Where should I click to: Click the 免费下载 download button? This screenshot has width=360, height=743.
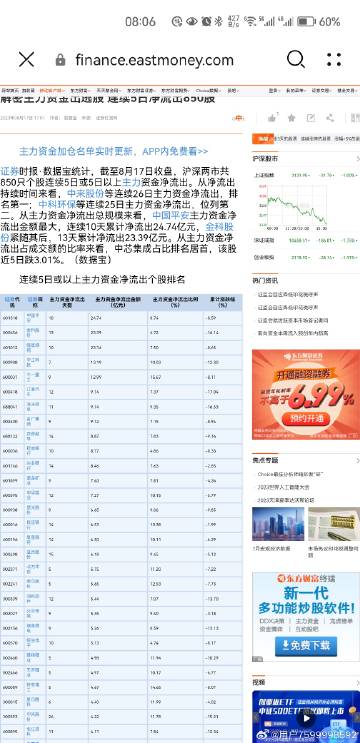pos(306,645)
